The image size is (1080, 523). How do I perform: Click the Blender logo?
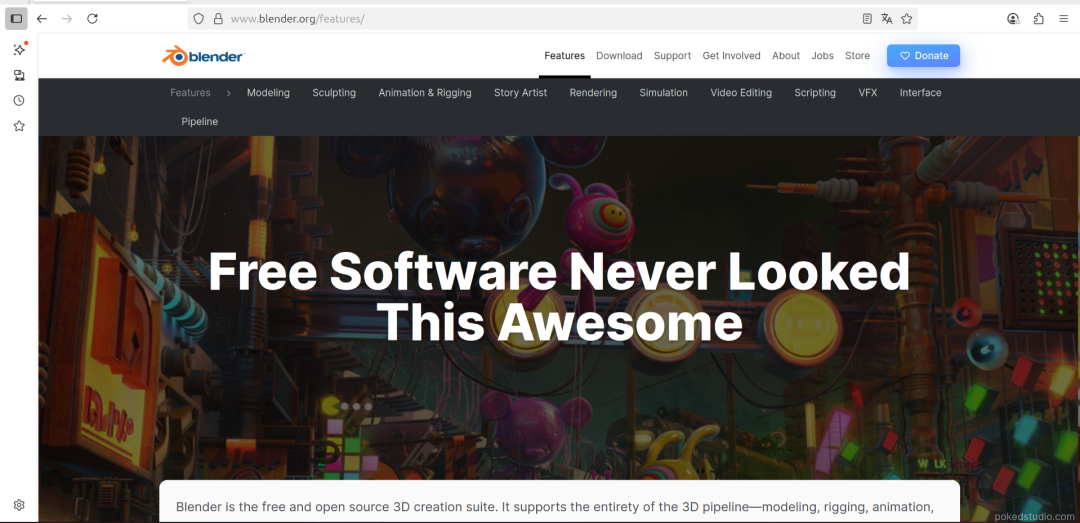(x=203, y=56)
